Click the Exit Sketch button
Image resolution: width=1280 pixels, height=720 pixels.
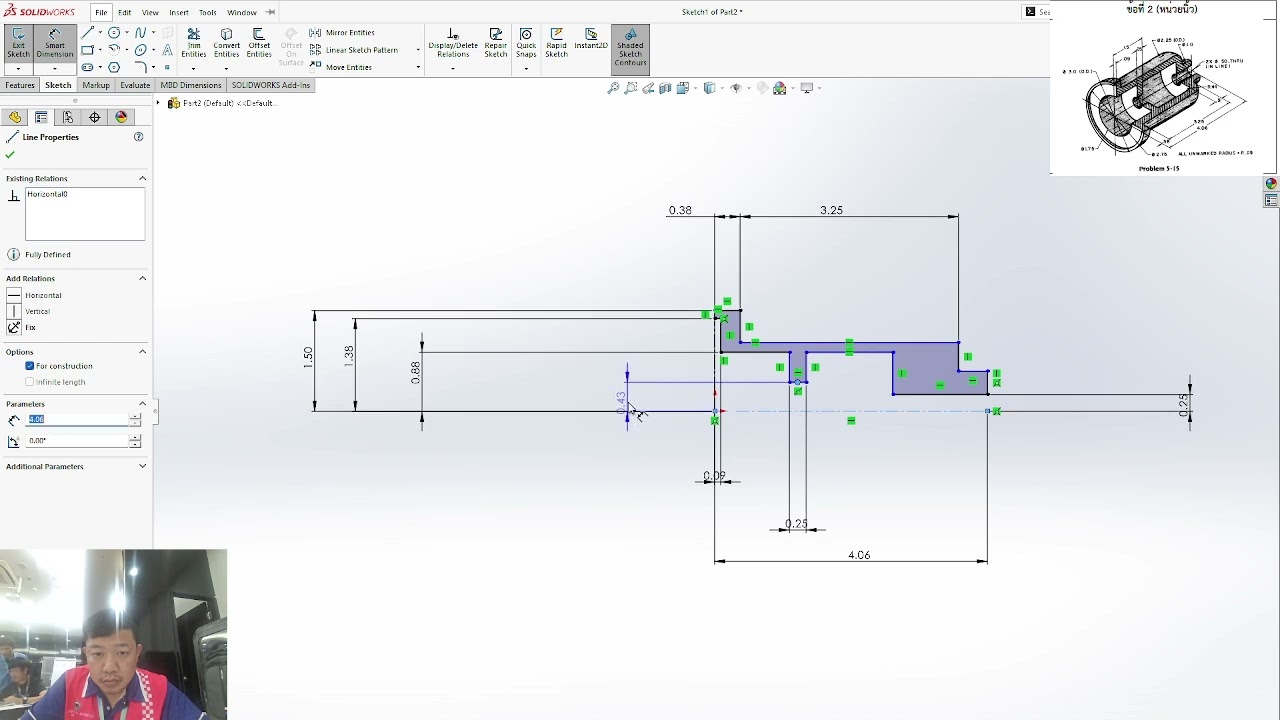click(x=18, y=43)
